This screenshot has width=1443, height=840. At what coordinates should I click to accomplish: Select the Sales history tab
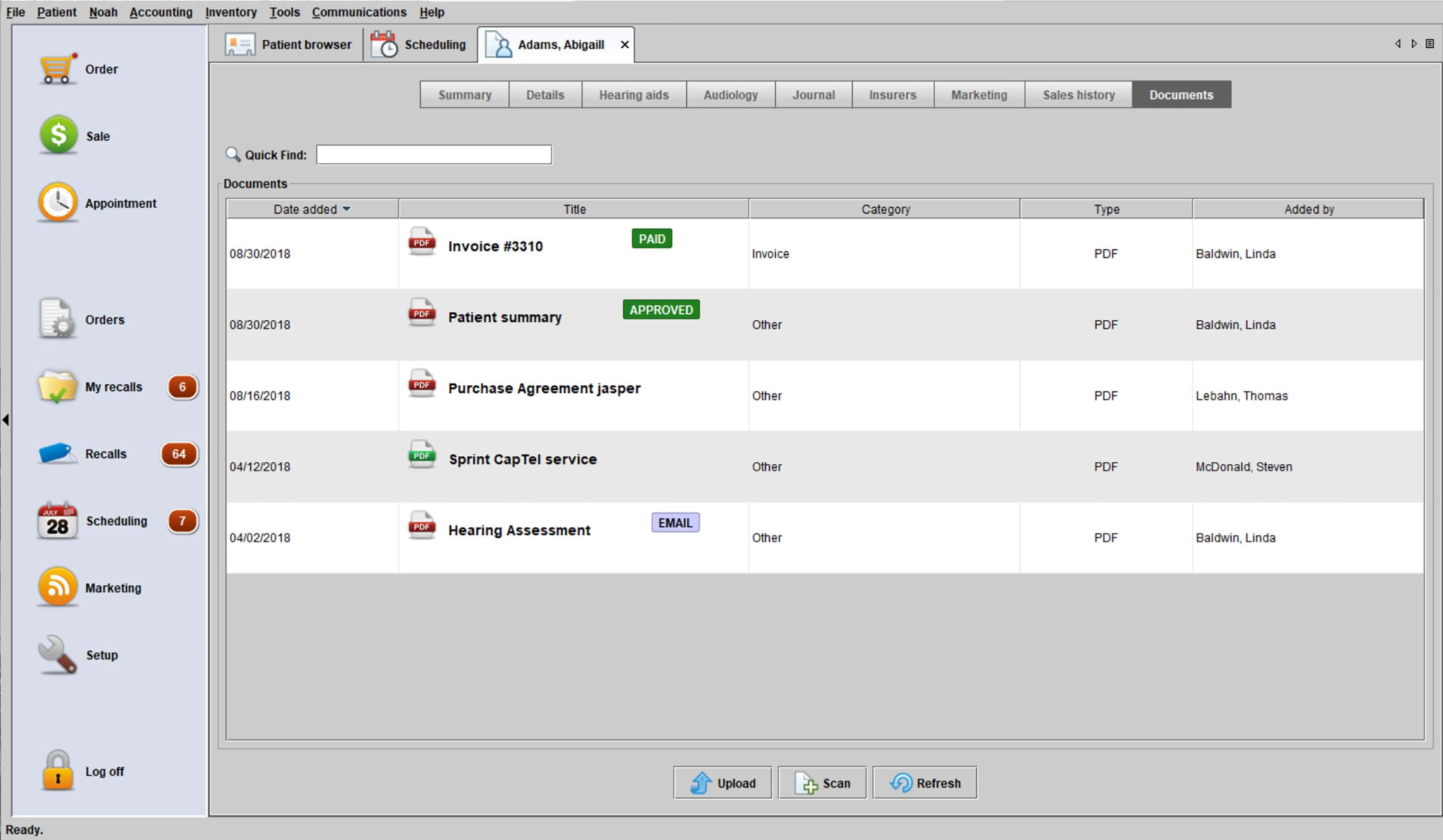point(1078,95)
